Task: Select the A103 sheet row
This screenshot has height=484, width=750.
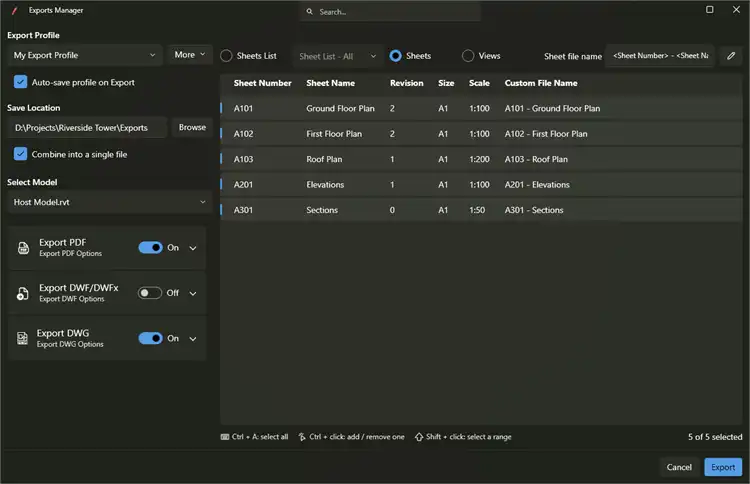Action: pos(481,159)
